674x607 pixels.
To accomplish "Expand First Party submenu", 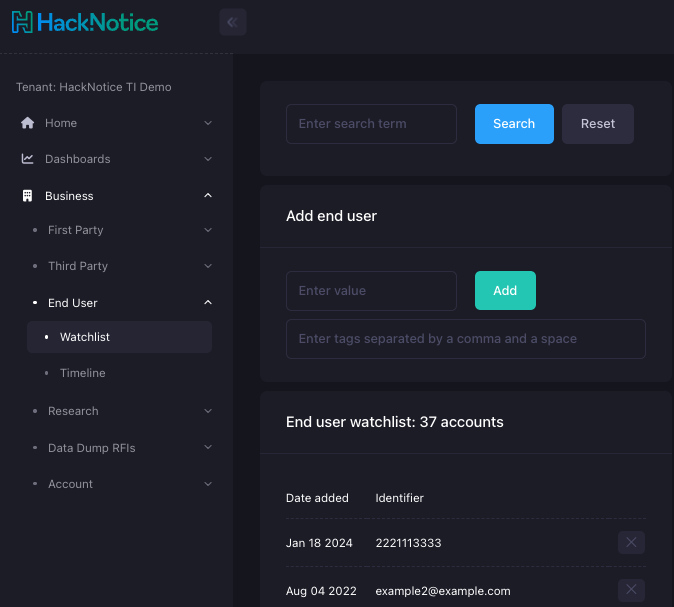I will (x=208, y=230).
